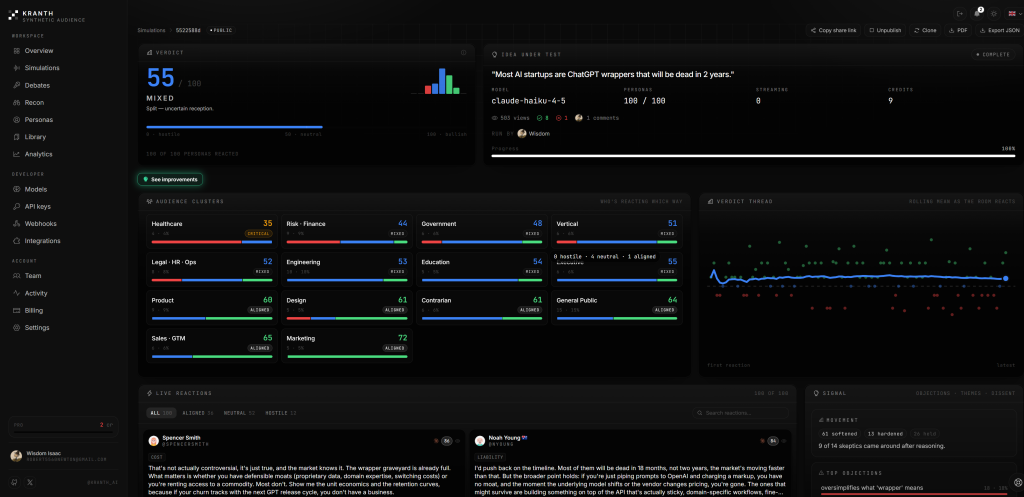The width and height of the screenshot is (1024, 497).
Task: Click the Library icon in the sidebar
Action: [16, 137]
